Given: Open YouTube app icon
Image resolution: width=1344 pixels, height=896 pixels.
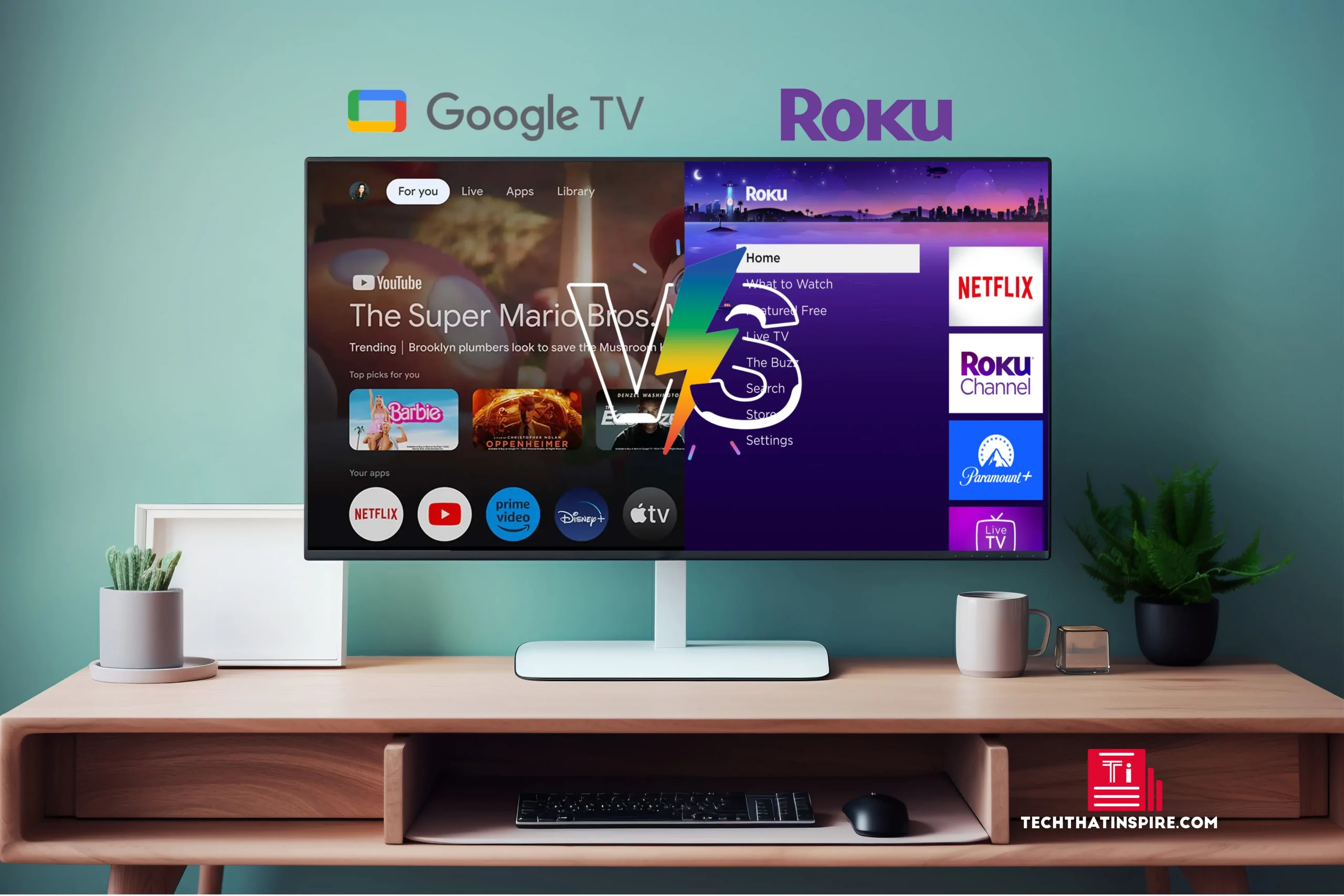Looking at the screenshot, I should pyautogui.click(x=446, y=515).
